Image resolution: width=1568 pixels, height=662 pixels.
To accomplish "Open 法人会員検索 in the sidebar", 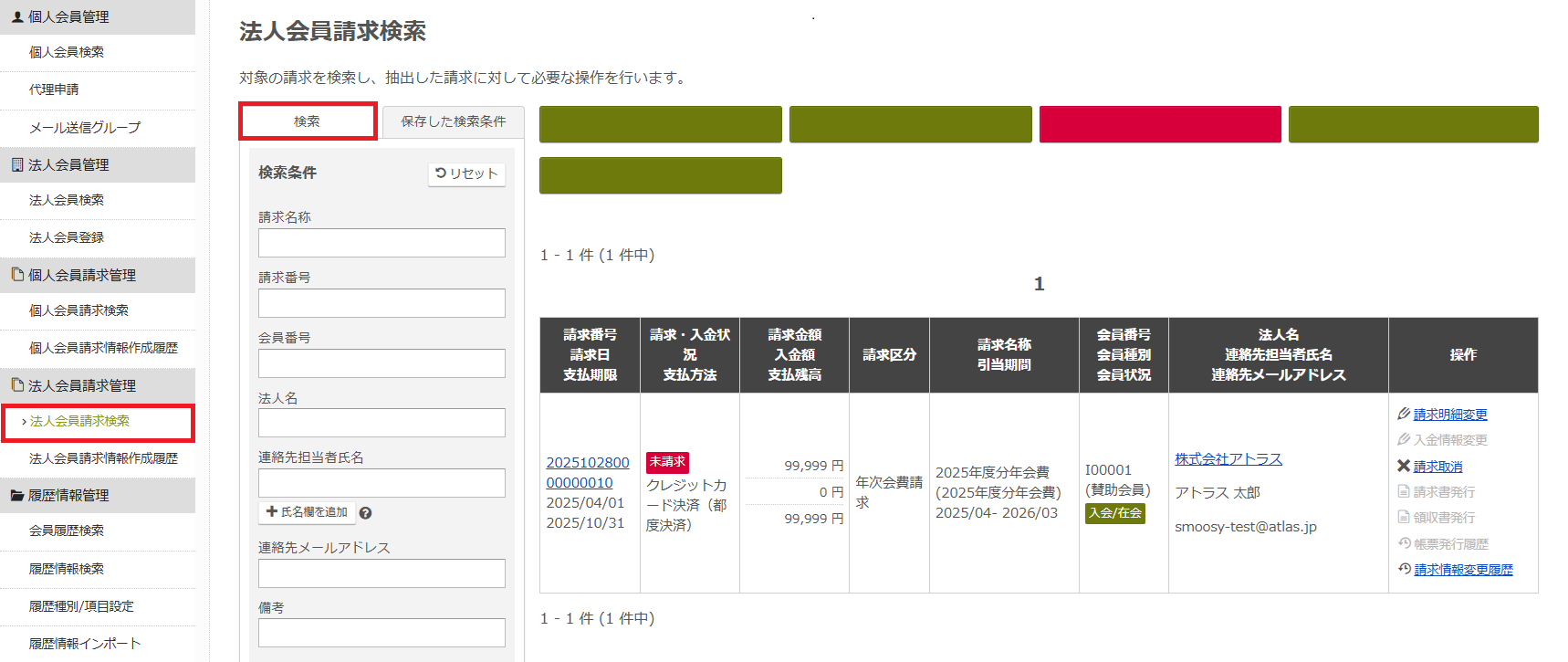I will [67, 200].
